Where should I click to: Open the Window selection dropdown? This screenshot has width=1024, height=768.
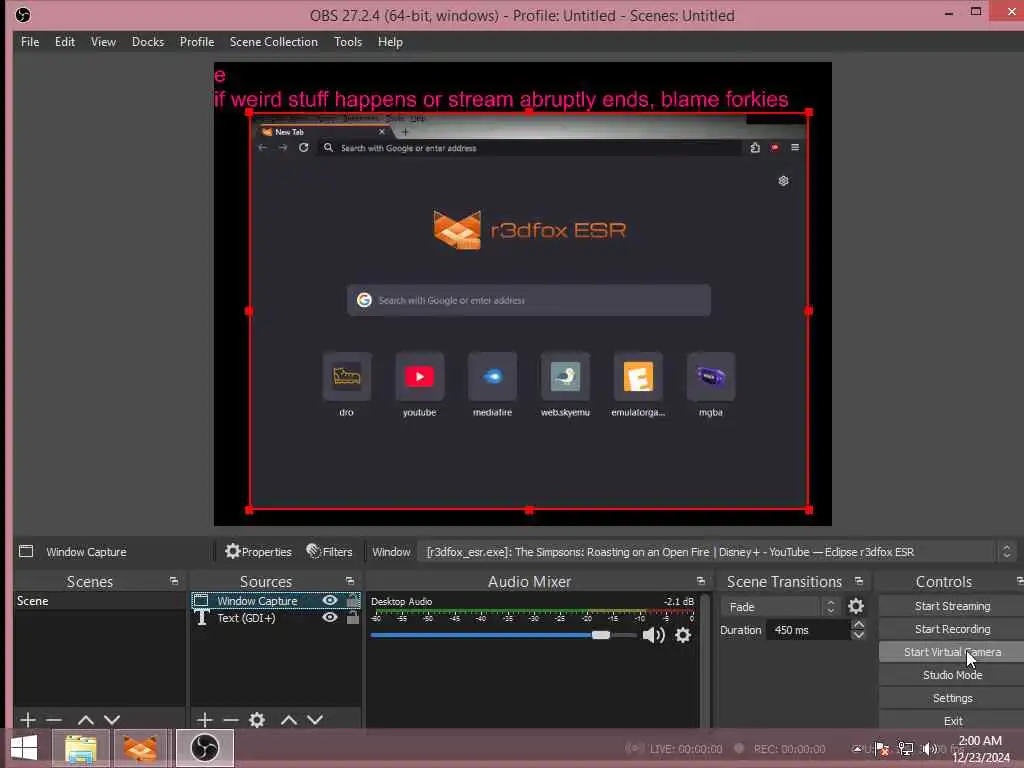tap(716, 552)
